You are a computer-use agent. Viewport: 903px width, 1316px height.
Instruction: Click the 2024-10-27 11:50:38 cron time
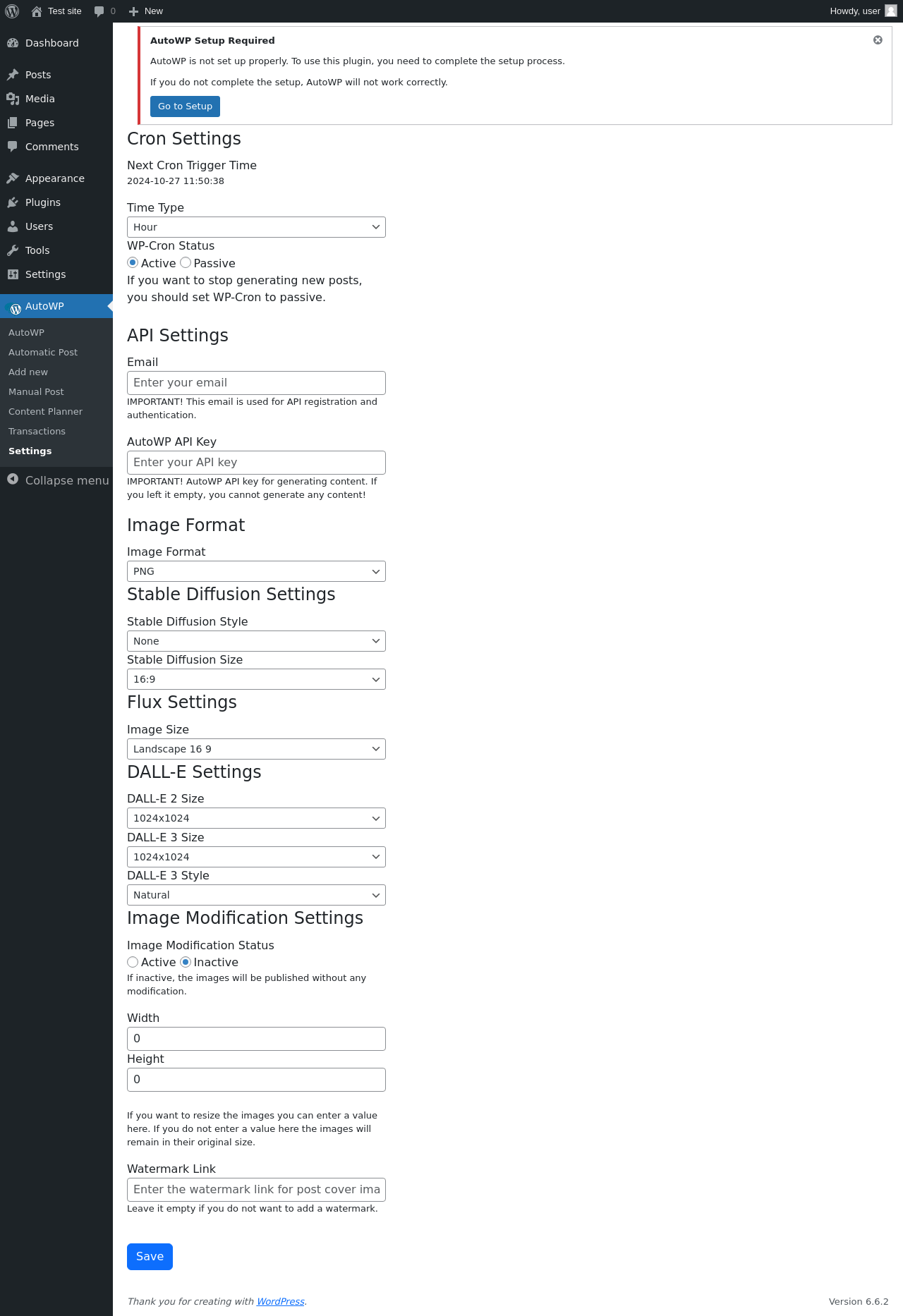pos(176,181)
